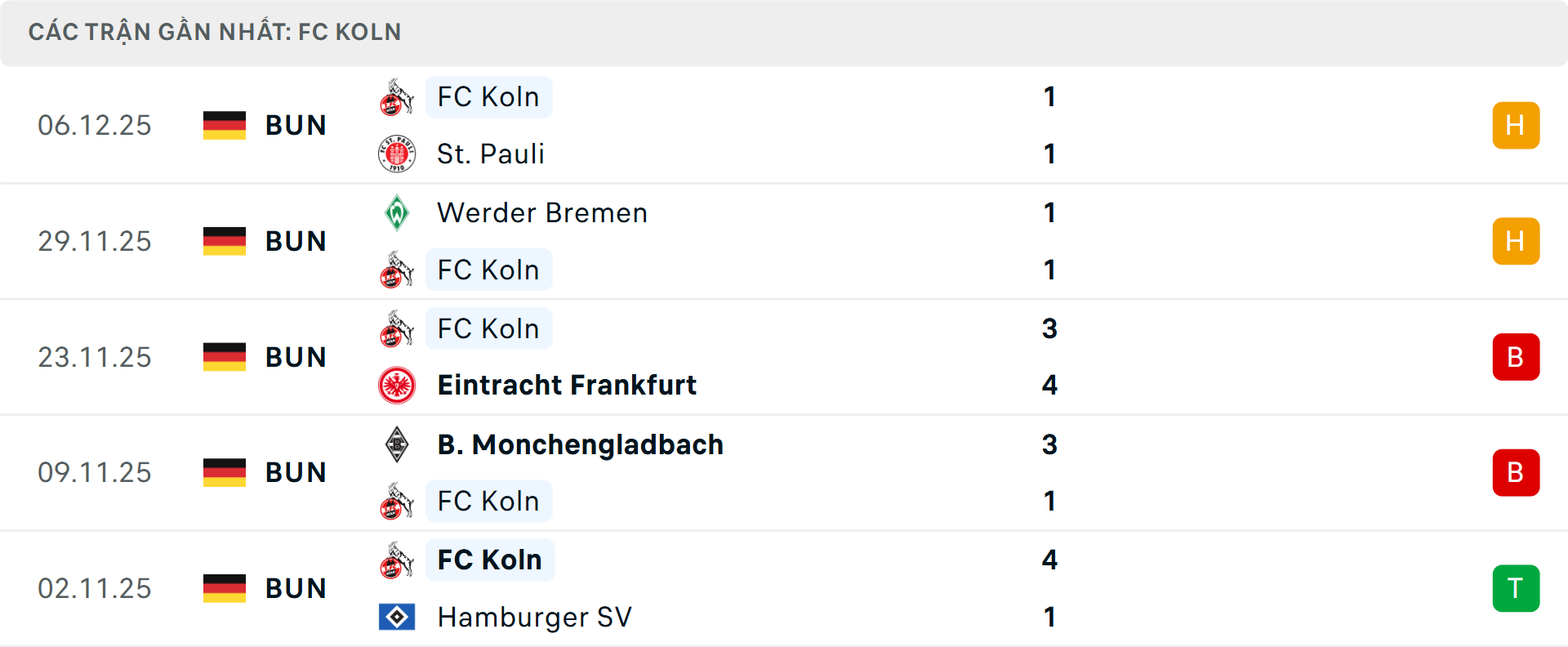The width and height of the screenshot is (1568, 647).
Task: Open the Hamburger SV team link
Action: [534, 617]
